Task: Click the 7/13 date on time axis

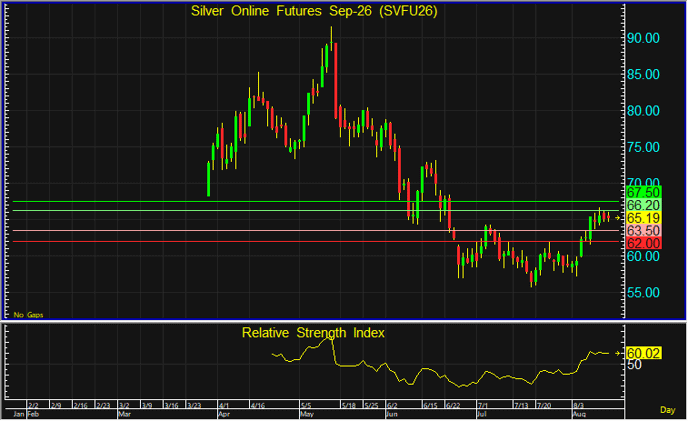Action: point(521,405)
